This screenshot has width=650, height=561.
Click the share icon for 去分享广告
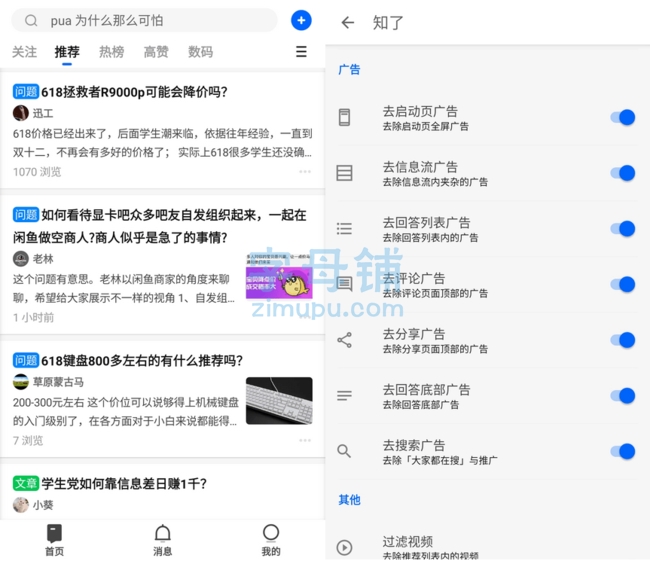[x=344, y=340]
